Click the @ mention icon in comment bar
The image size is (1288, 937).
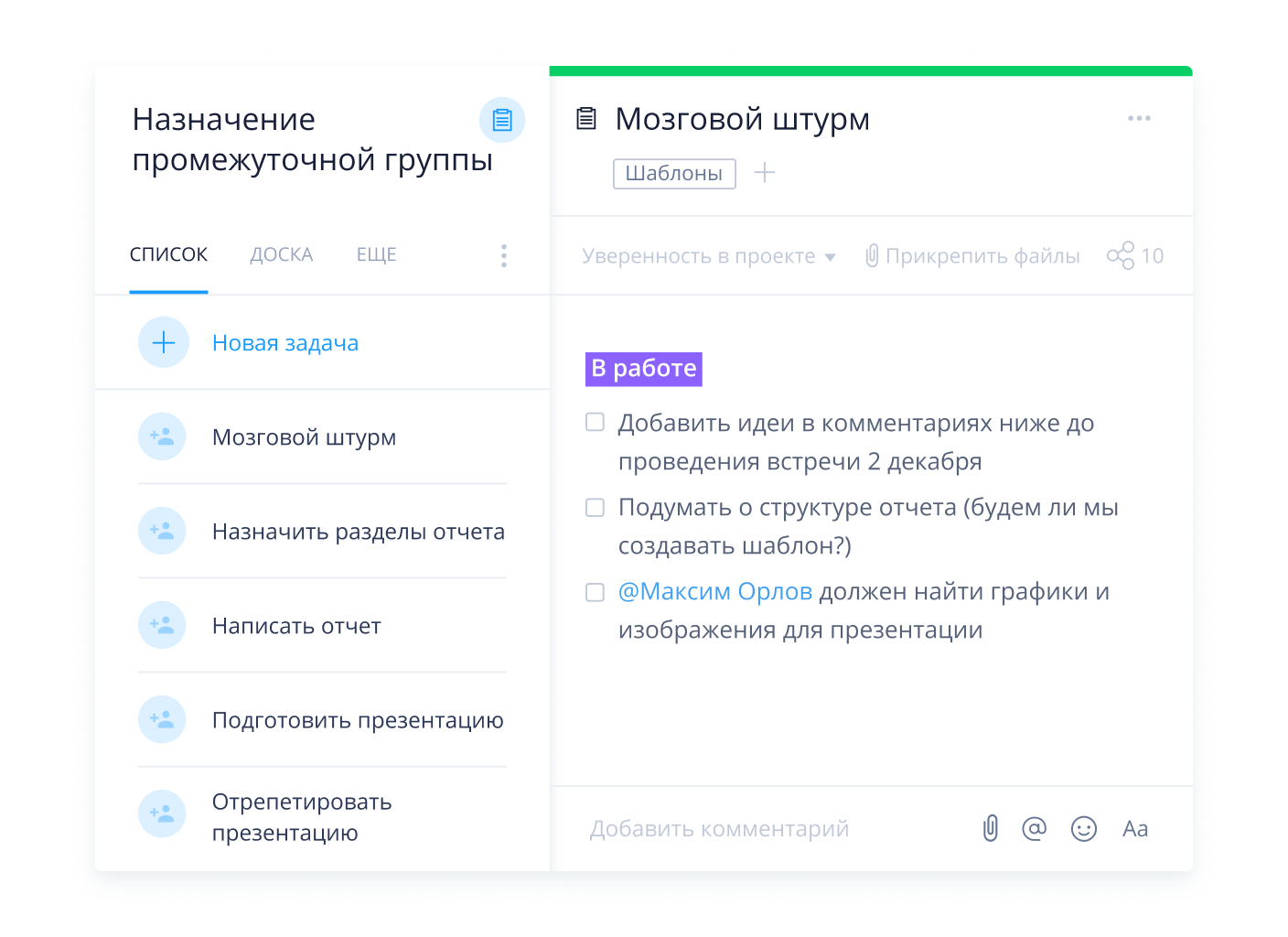pos(1034,829)
